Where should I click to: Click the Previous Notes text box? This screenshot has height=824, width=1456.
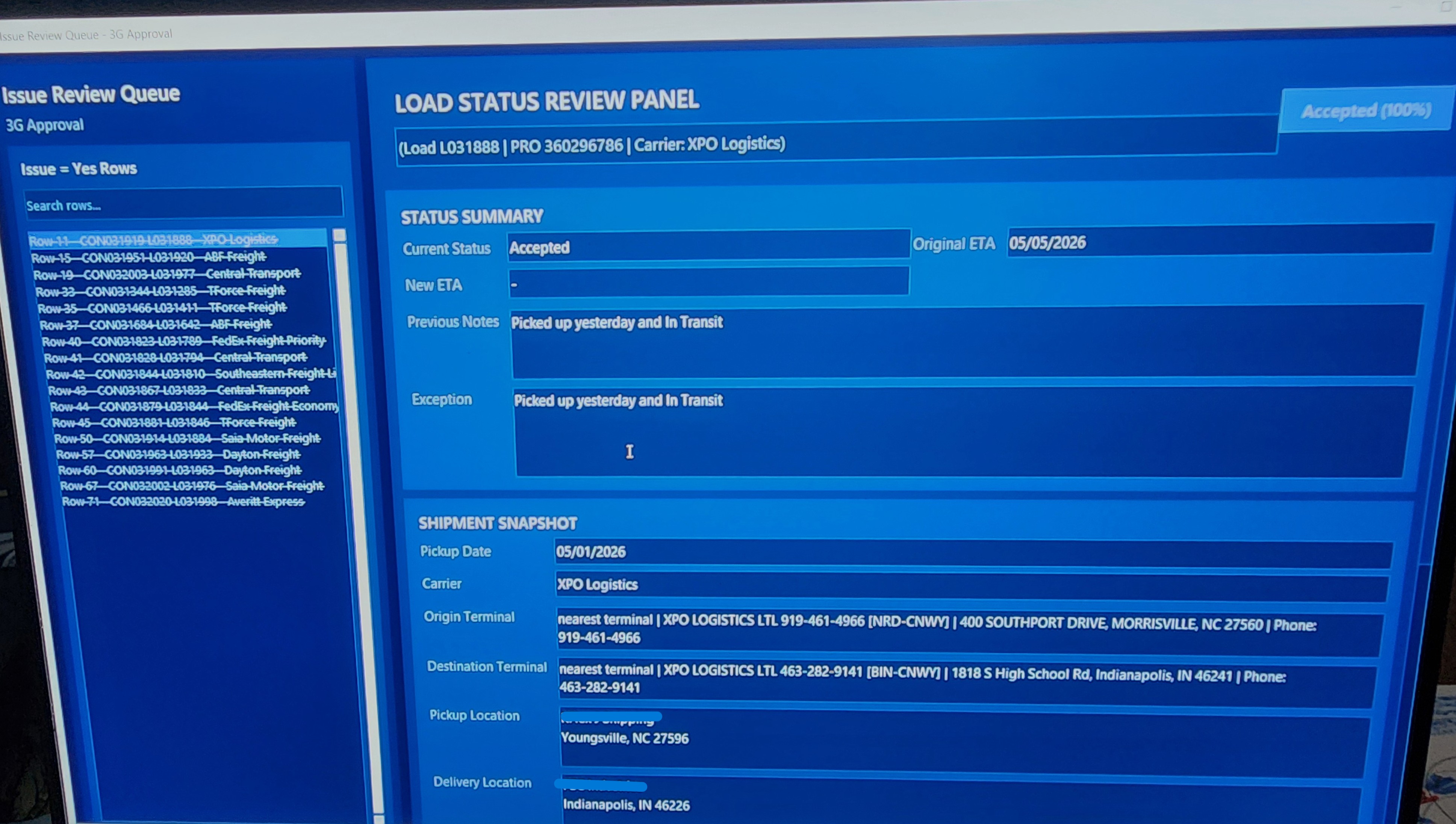967,342
